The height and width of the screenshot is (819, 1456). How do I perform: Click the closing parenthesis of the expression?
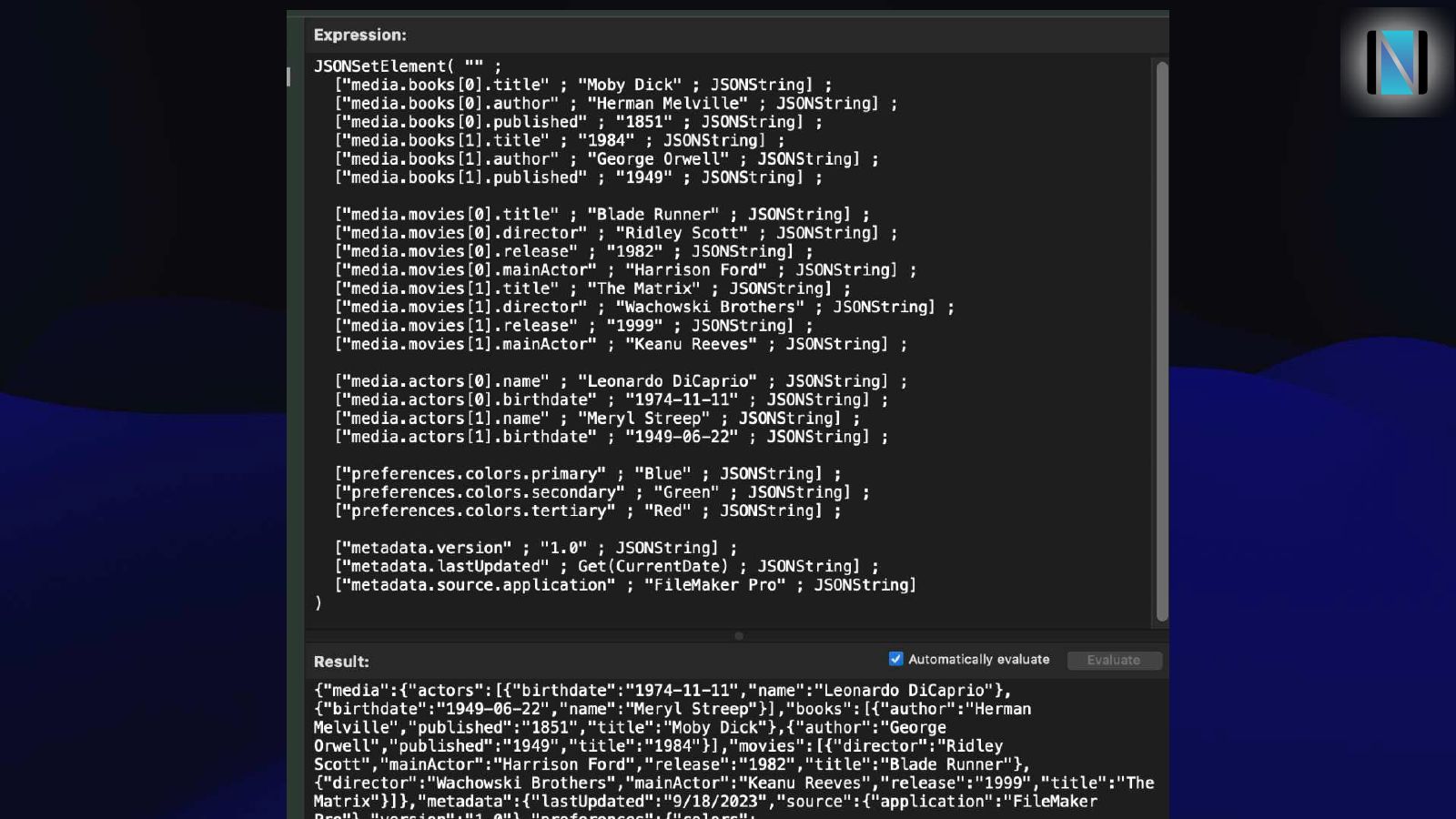pyautogui.click(x=318, y=603)
